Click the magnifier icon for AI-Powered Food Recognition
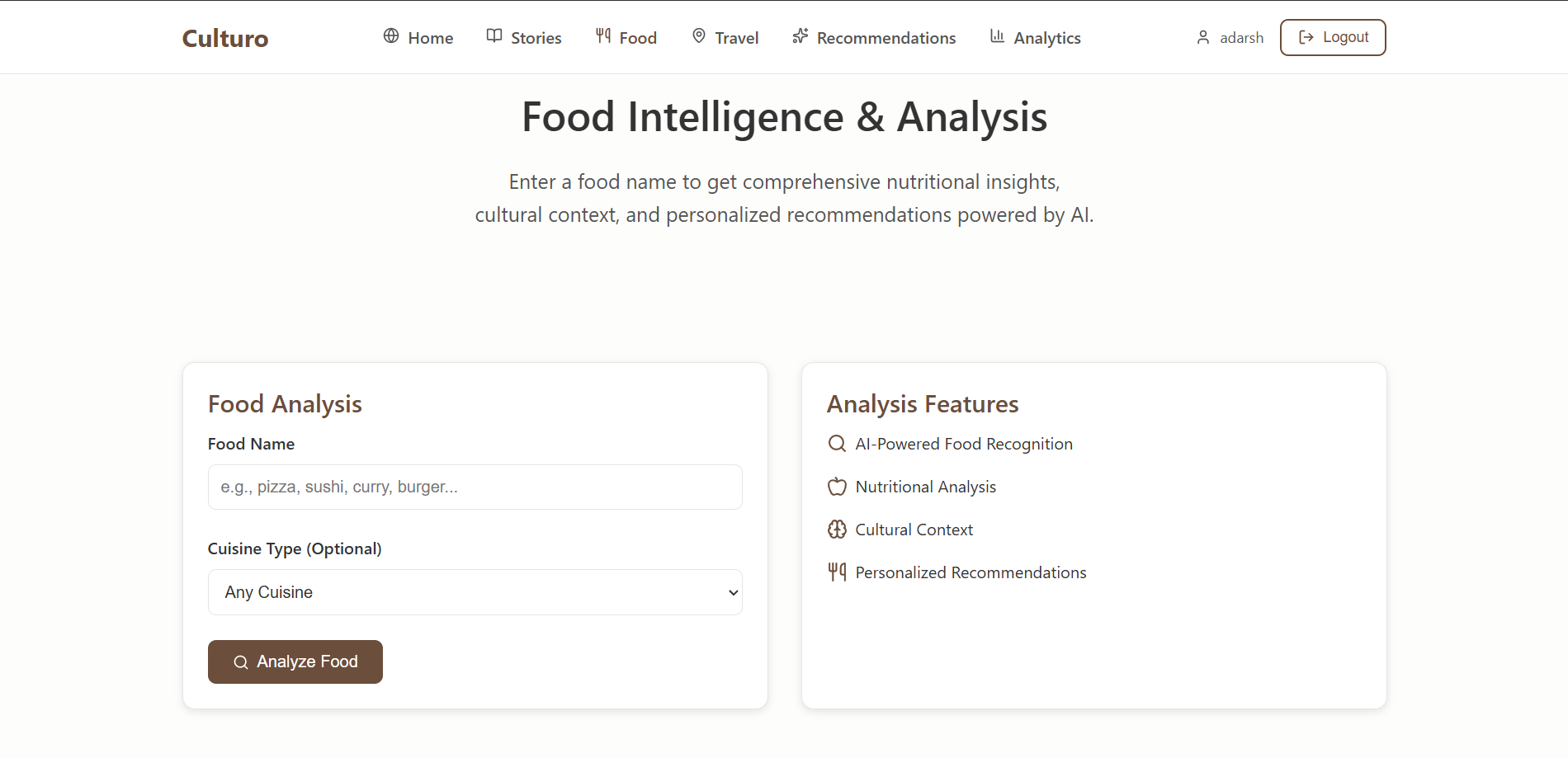Viewport: 1568px width, 758px height. 837,444
